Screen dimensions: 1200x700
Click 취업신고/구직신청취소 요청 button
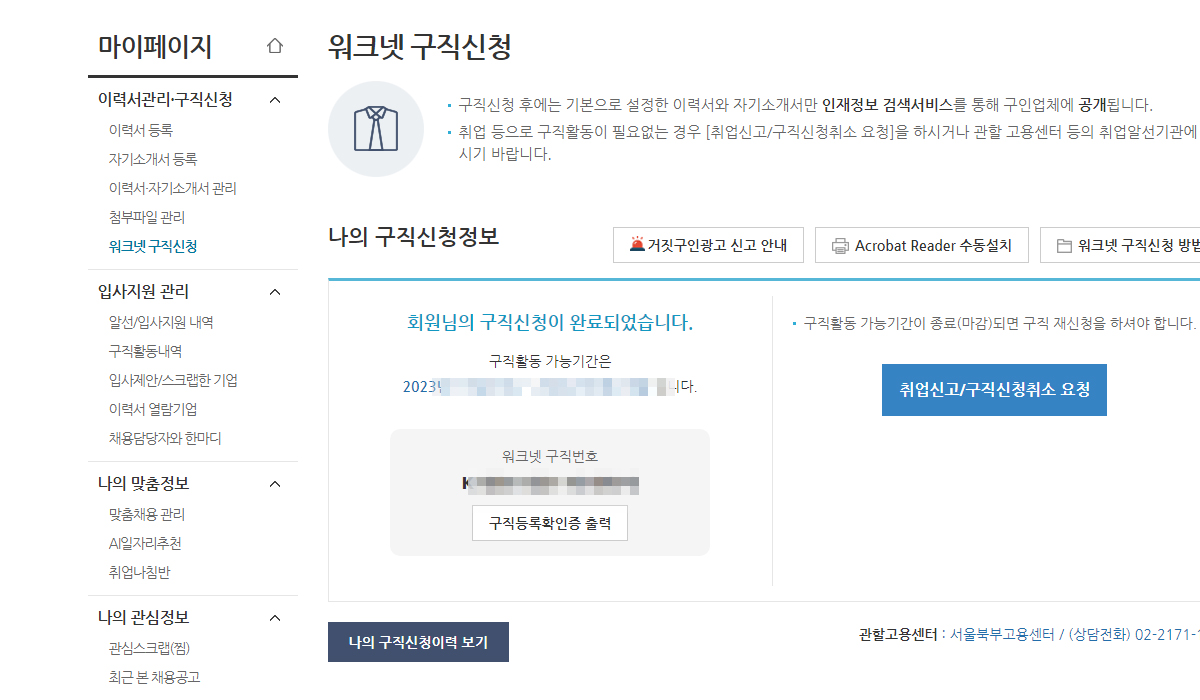pyautogui.click(x=994, y=390)
